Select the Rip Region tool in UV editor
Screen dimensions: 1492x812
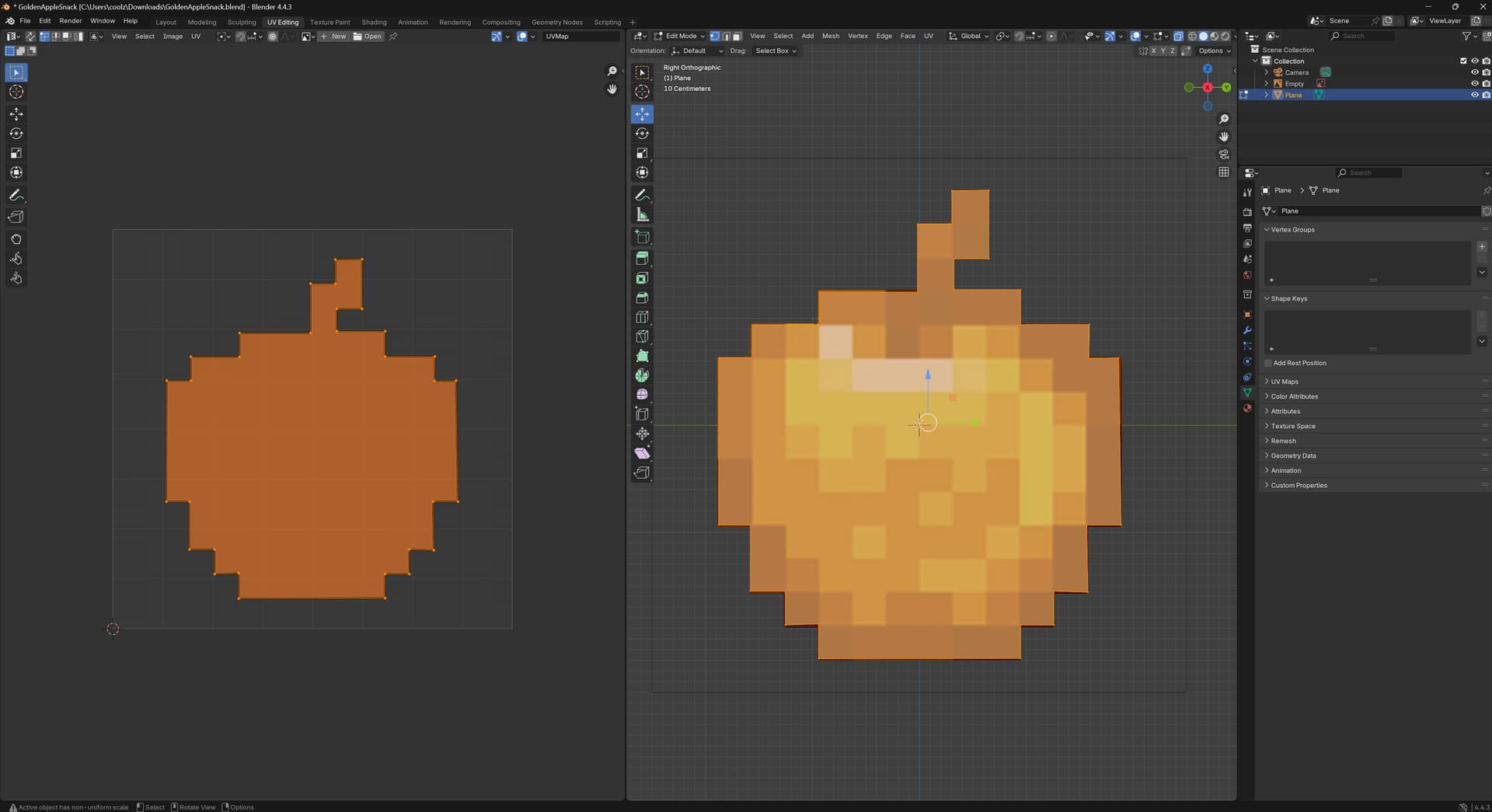[16, 217]
